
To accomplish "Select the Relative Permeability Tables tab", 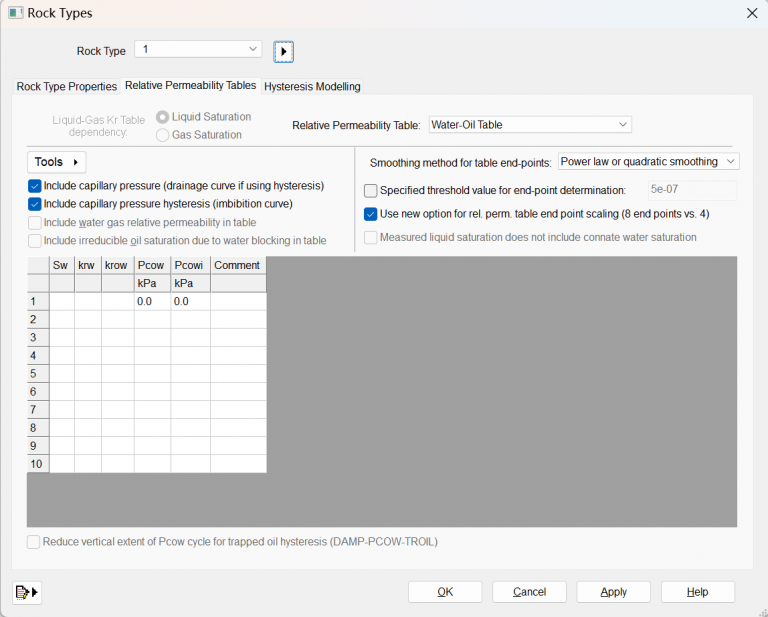I will (190, 86).
